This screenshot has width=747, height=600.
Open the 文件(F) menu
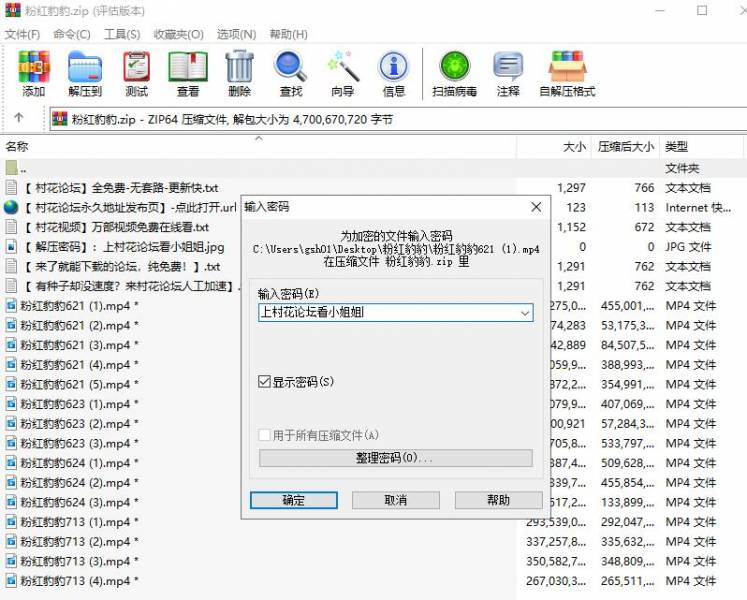point(22,34)
